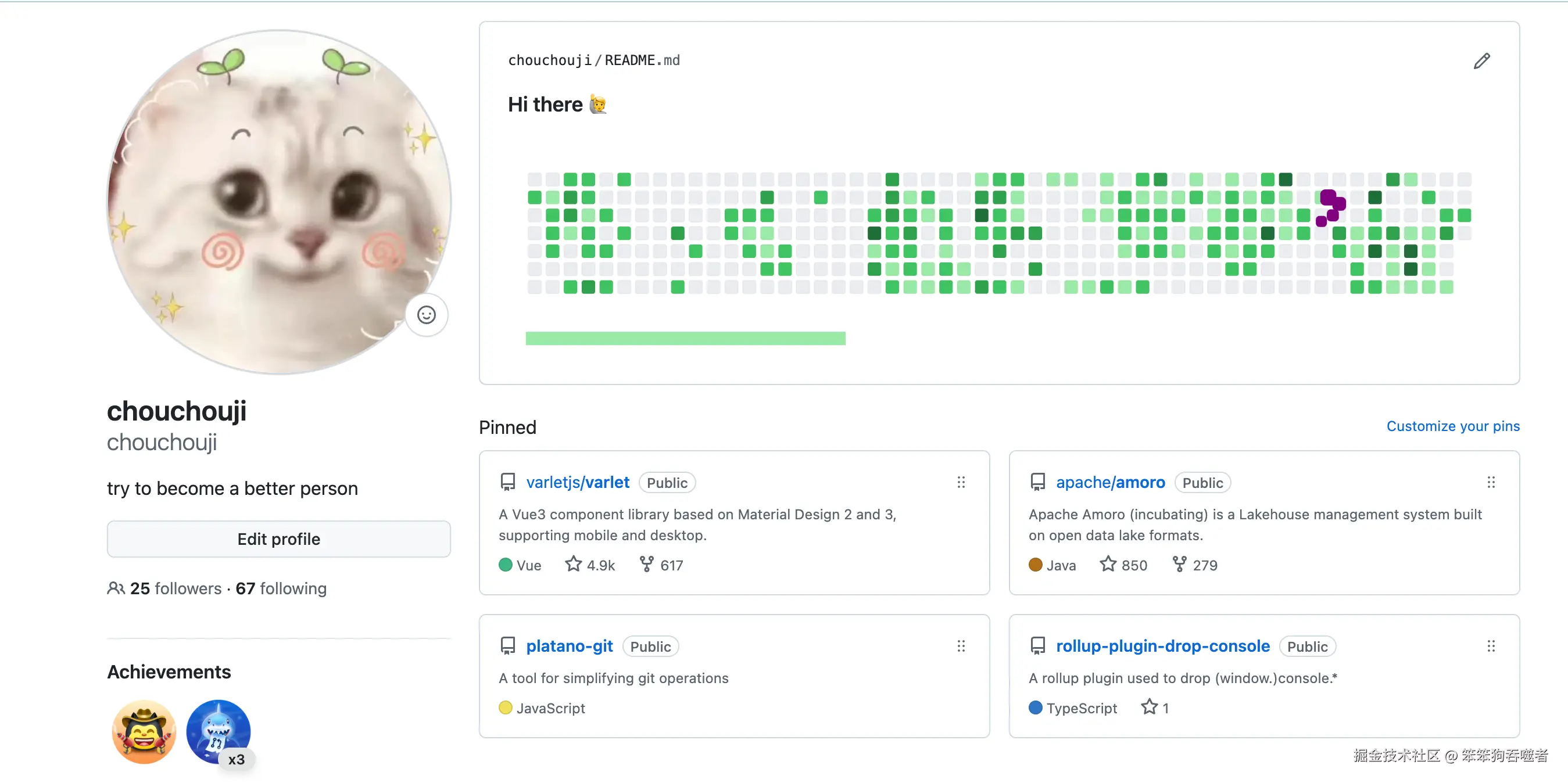Click the varlet pin drag handle
This screenshot has height=783, width=1568.
coord(961,483)
